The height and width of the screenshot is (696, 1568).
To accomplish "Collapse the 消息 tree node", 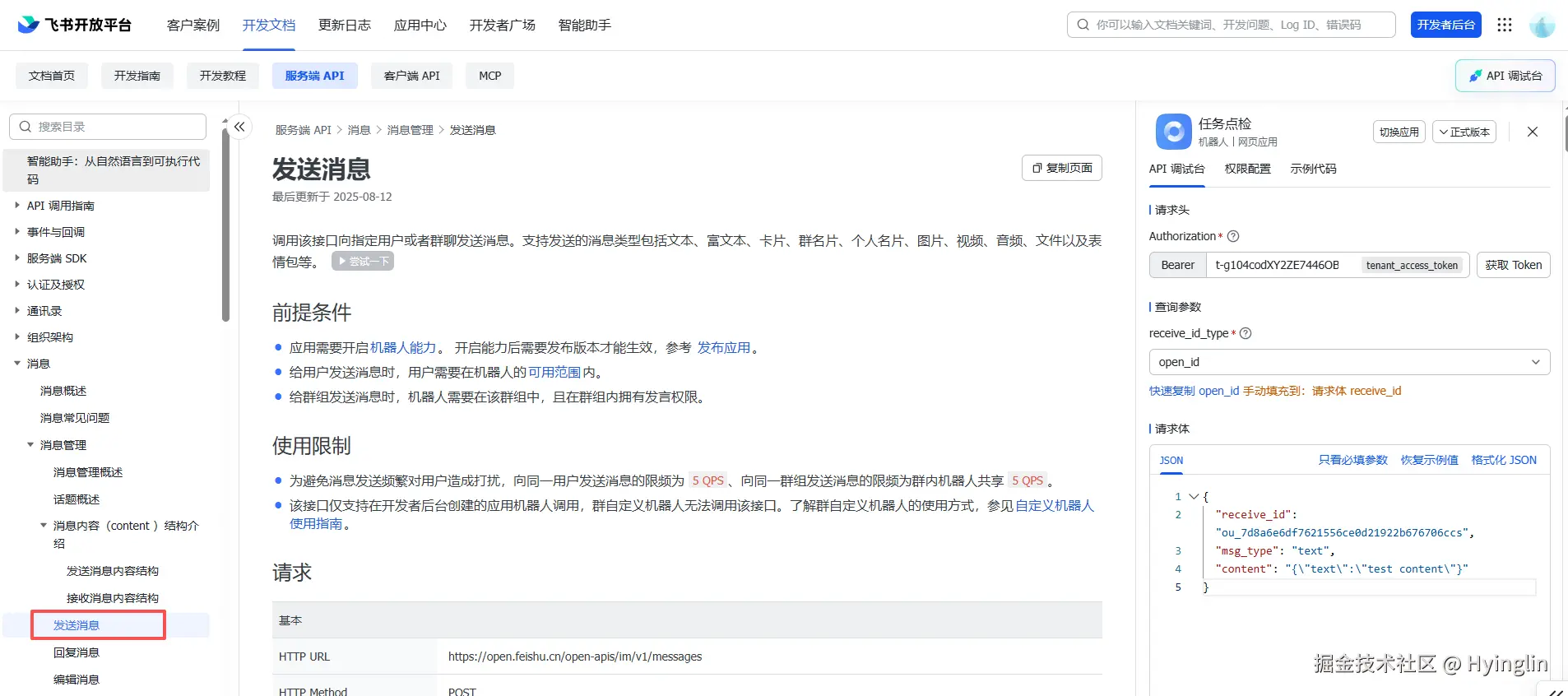I will pos(17,364).
